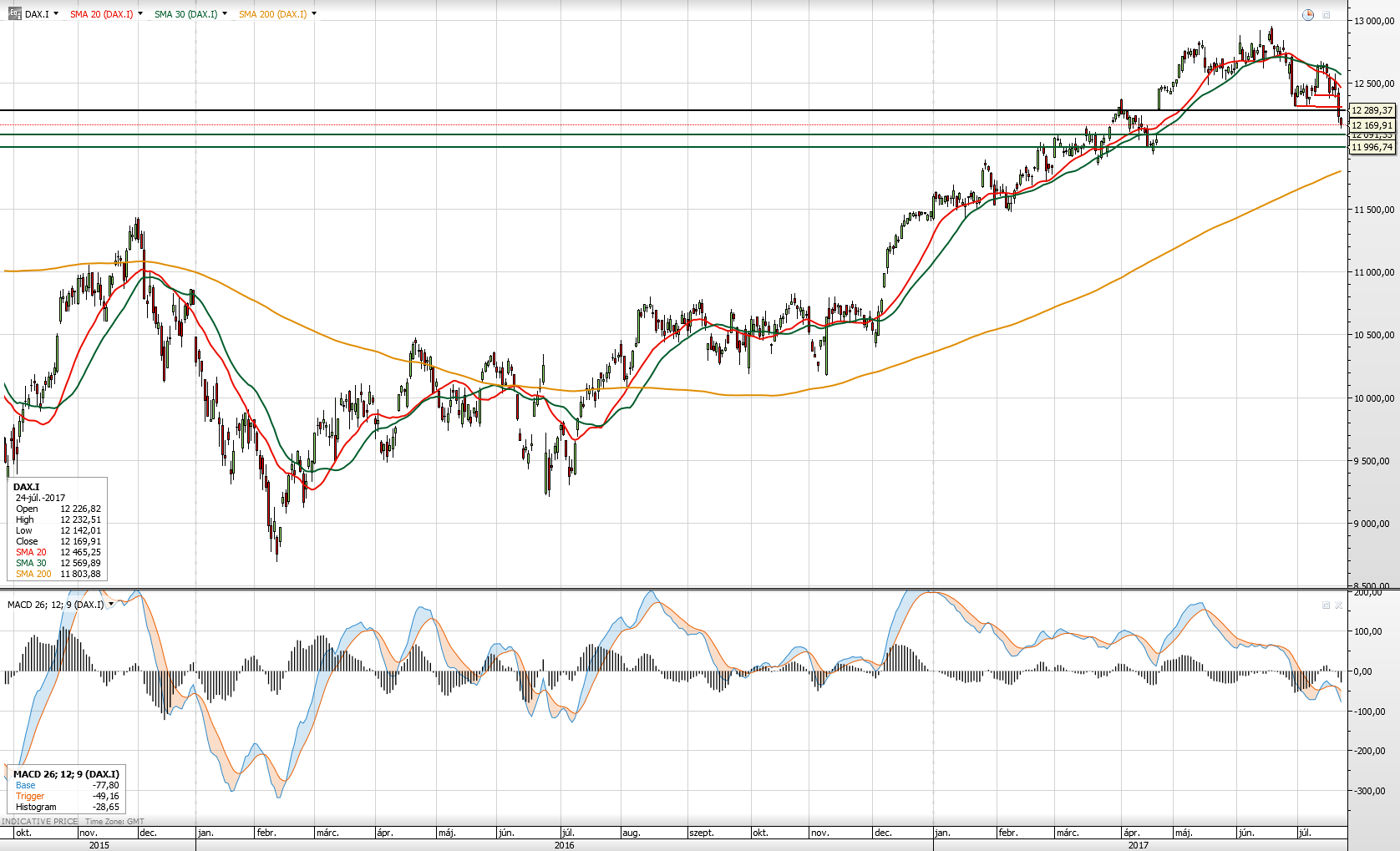This screenshot has height=851, width=1400.
Task: Click the 24-júl.-2017 date in data box
Action: coord(40,498)
